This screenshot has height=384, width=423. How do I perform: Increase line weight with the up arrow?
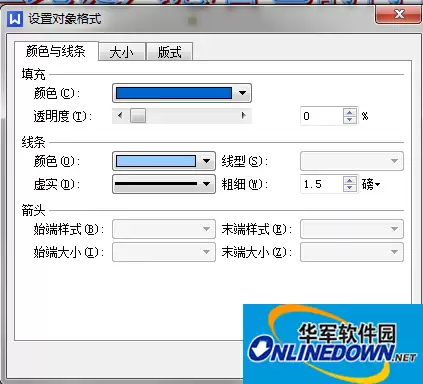349,181
